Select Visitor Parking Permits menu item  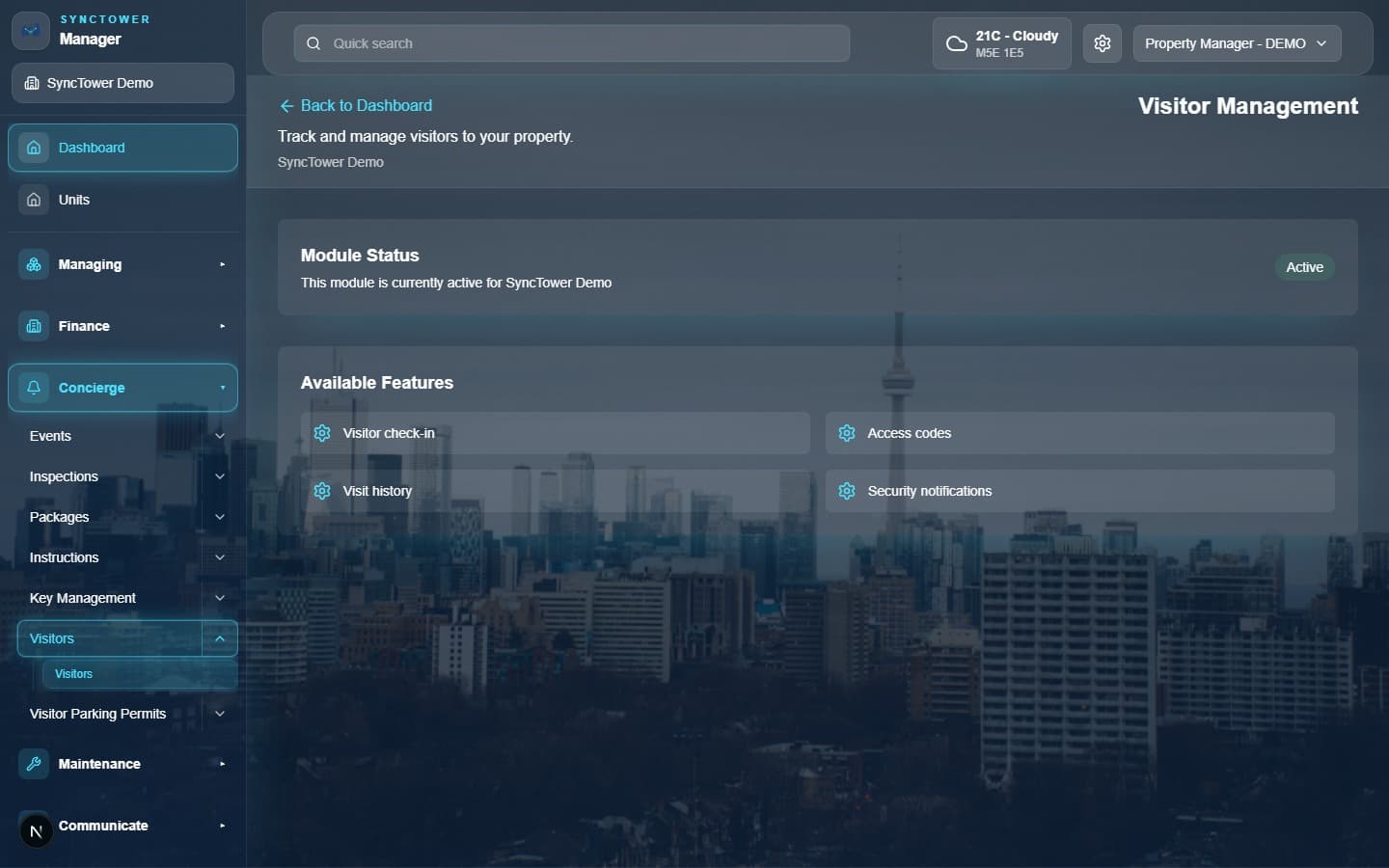click(109, 714)
